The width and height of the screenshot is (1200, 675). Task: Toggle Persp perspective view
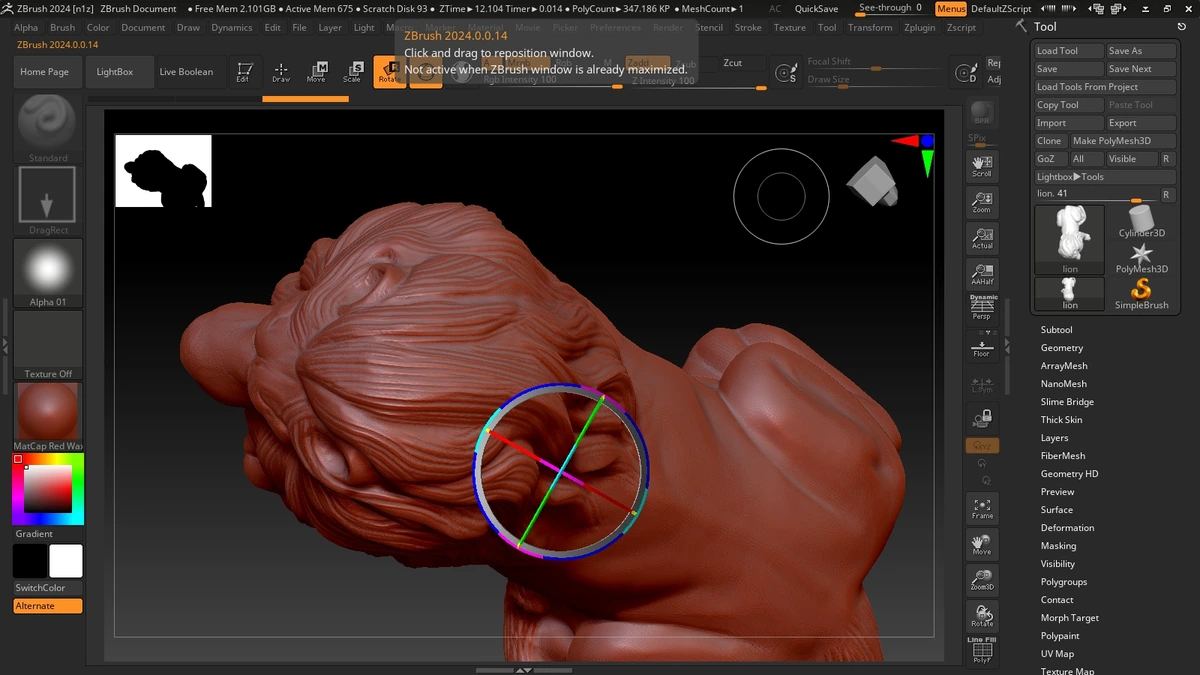pos(982,308)
